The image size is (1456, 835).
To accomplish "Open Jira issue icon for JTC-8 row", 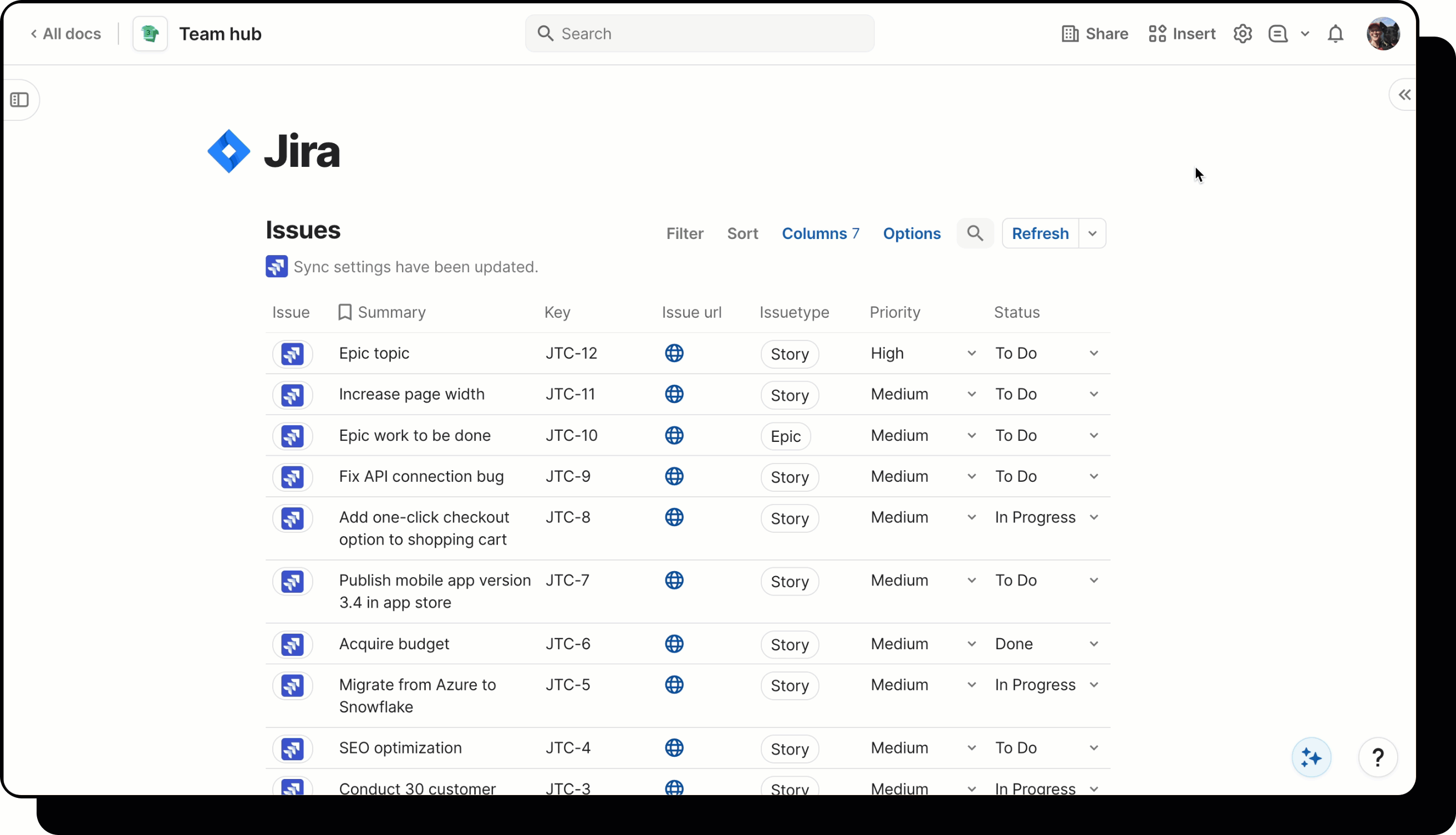I will point(292,518).
